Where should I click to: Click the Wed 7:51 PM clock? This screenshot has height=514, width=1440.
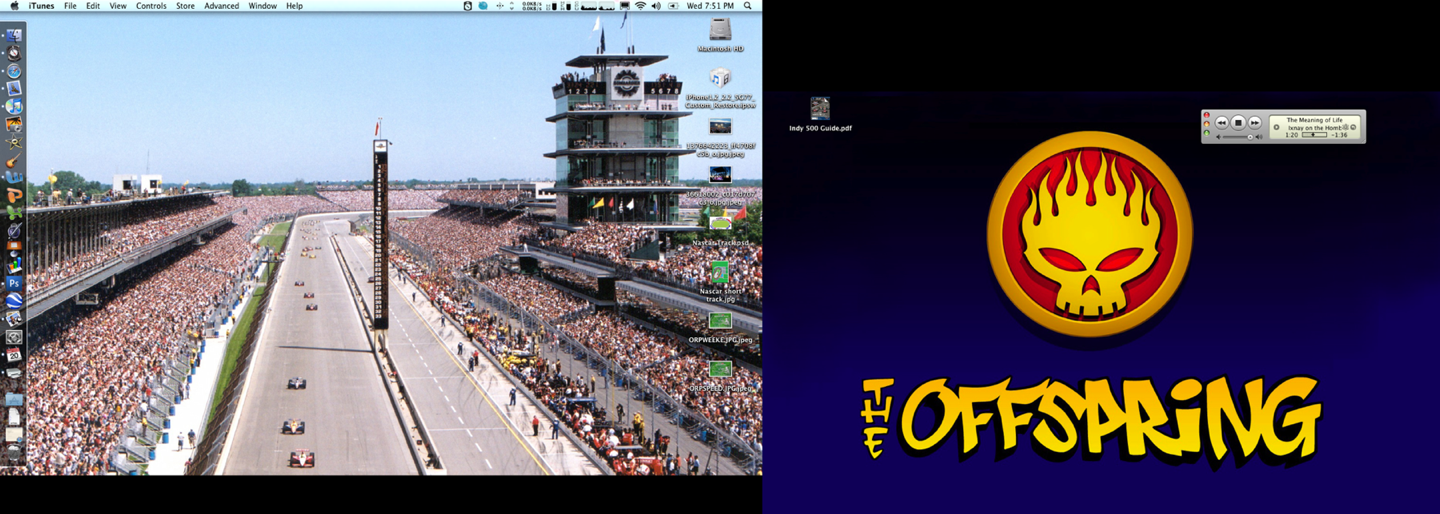click(x=710, y=6)
